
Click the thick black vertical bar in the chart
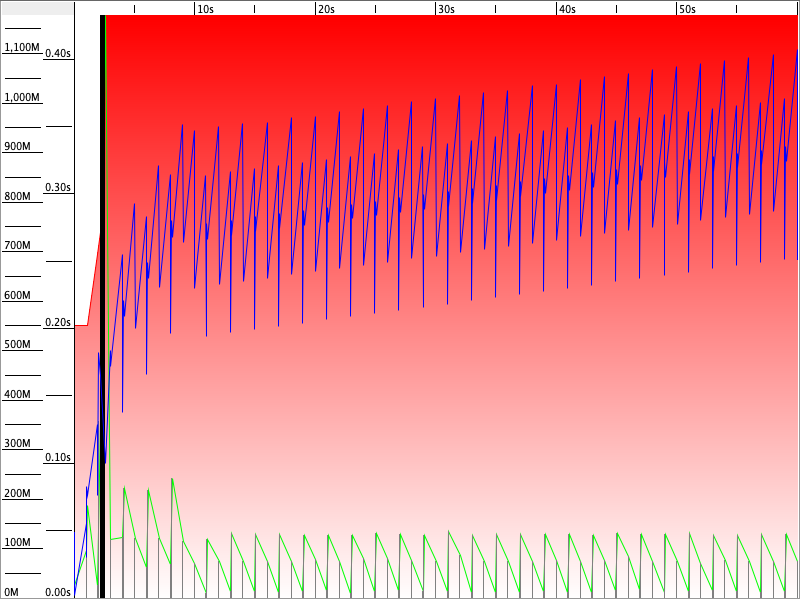[x=103, y=300]
